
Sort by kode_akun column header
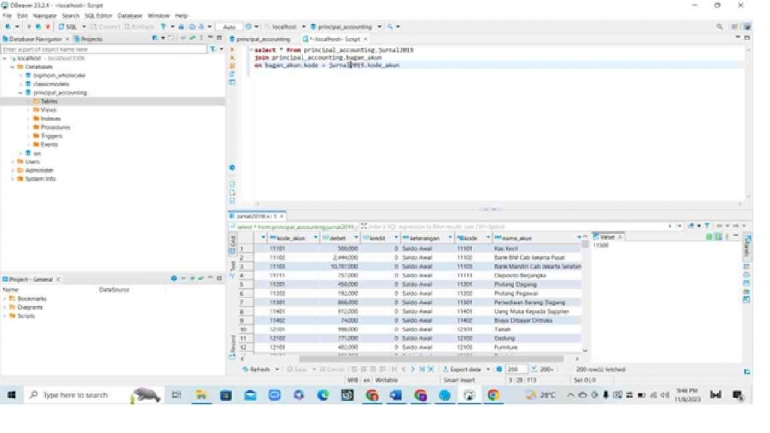point(291,238)
